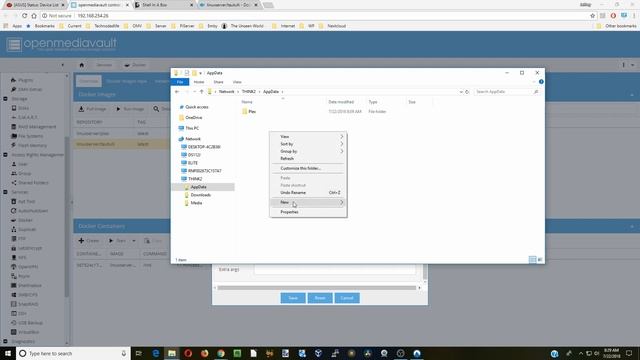Open the THINK2 network computer
This screenshot has height=360, width=640.
click(x=195, y=179)
